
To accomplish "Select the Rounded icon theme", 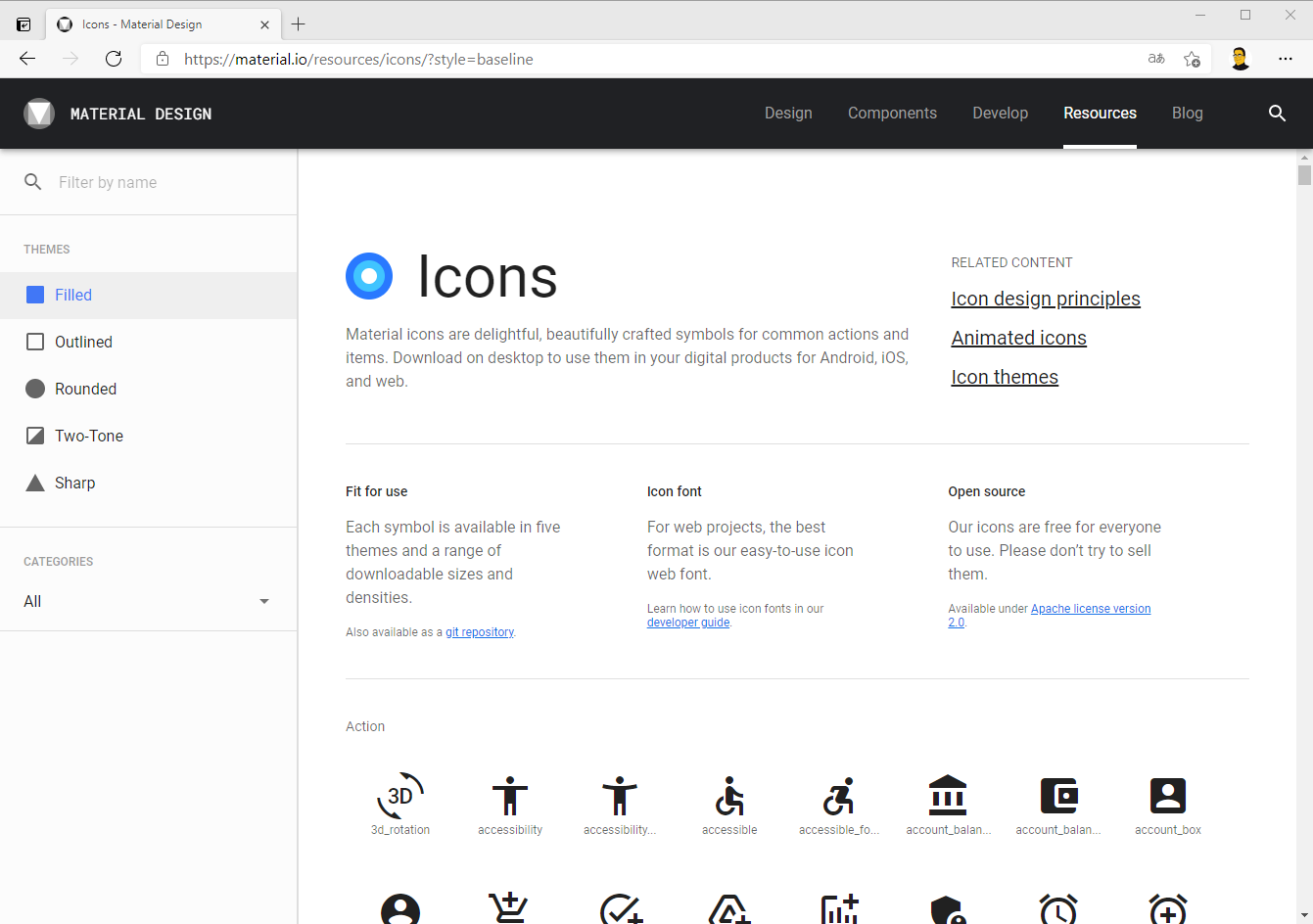I will pyautogui.click(x=85, y=389).
